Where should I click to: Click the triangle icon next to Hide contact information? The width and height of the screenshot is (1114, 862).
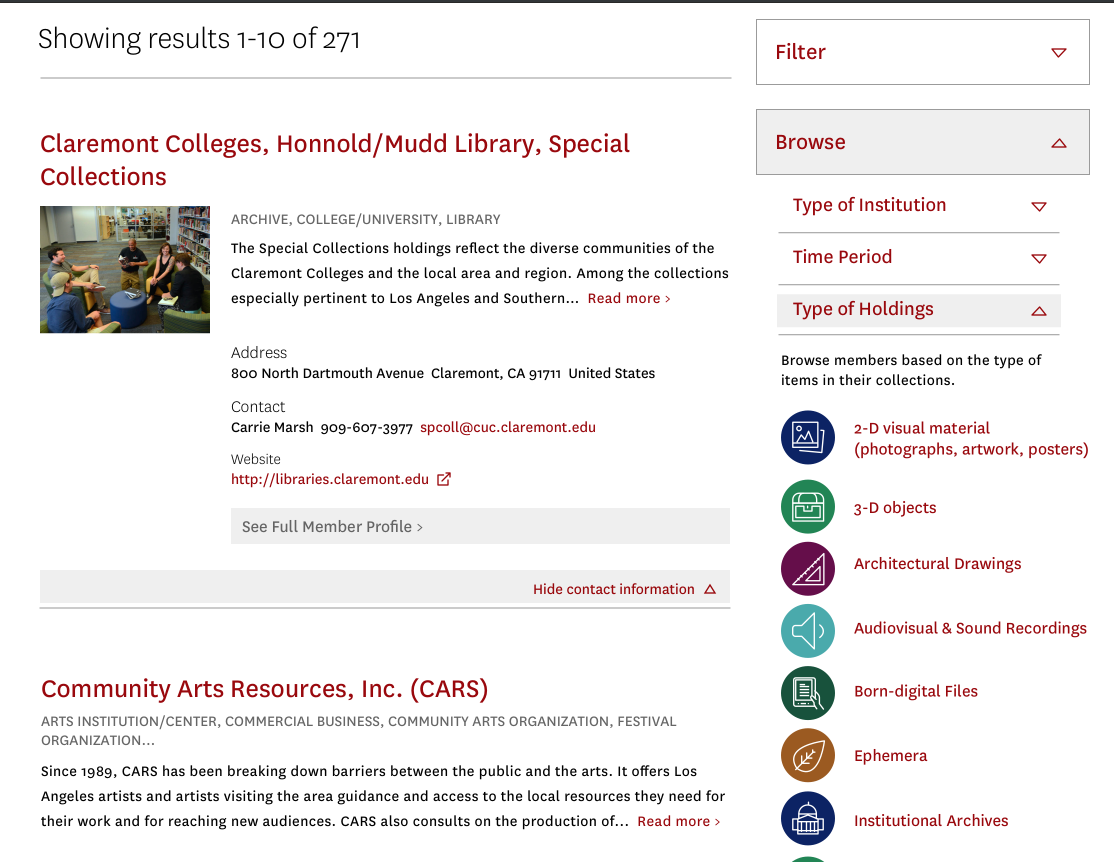[710, 589]
